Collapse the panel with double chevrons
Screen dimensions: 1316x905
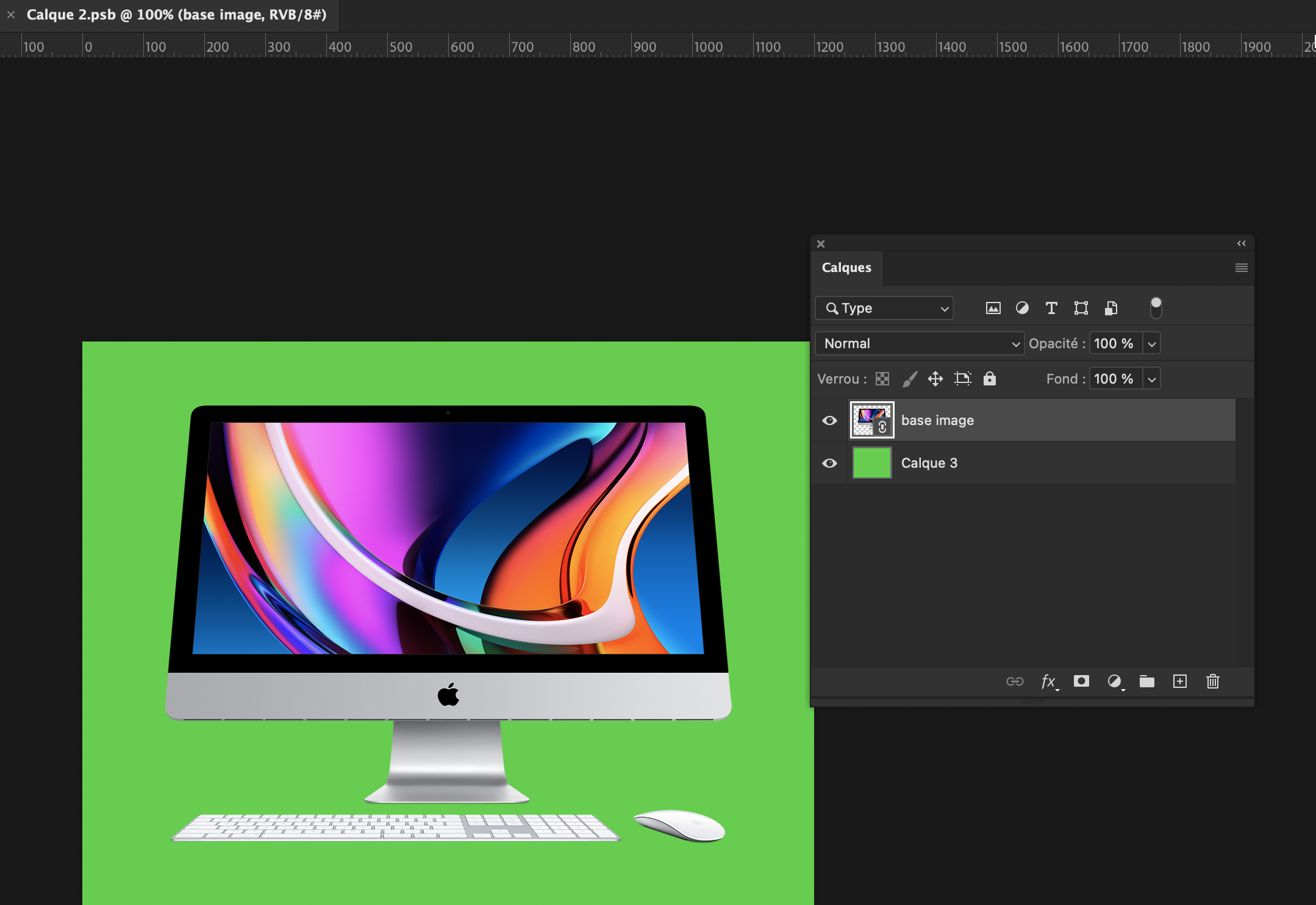click(x=1242, y=243)
